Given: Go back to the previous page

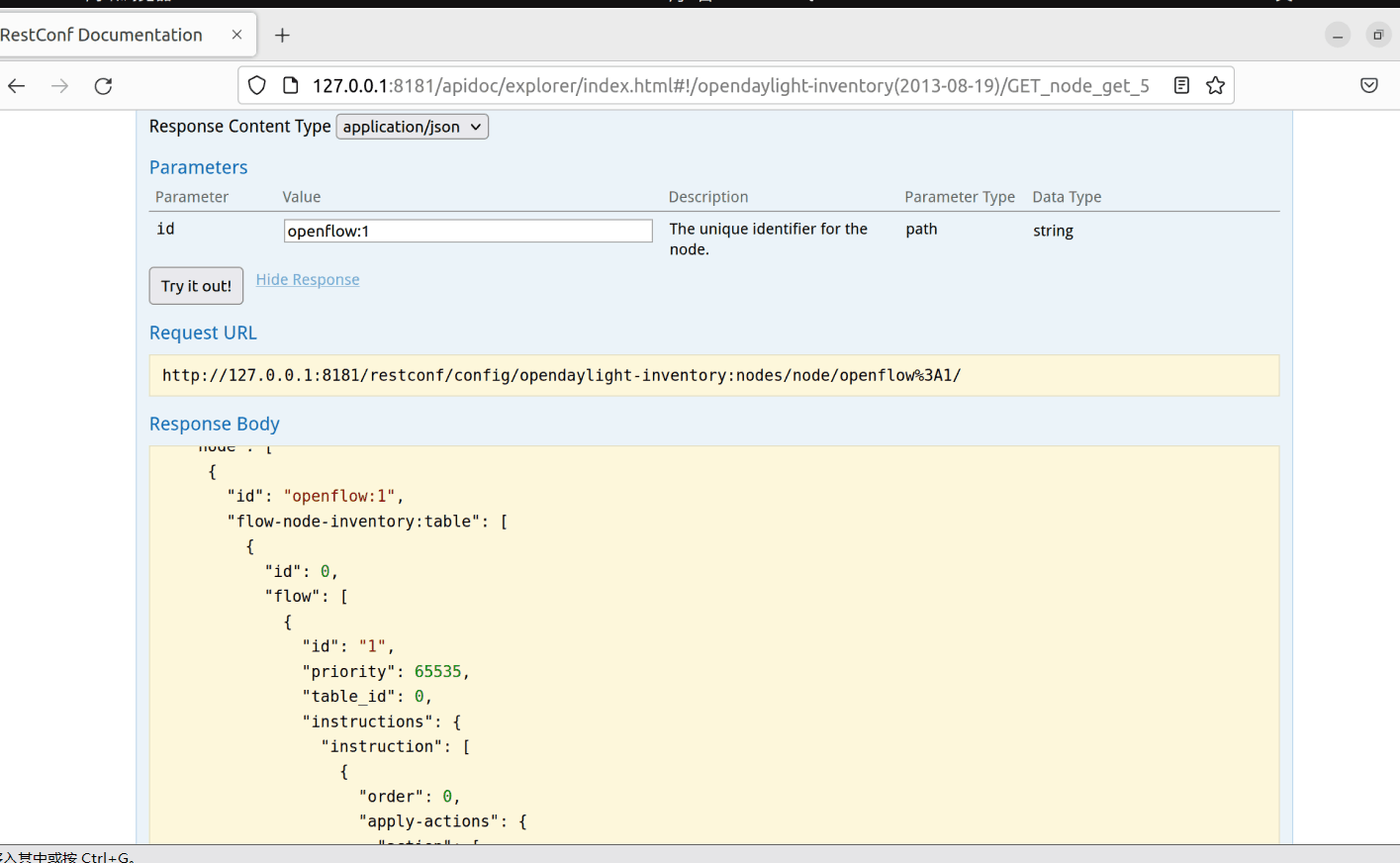Looking at the screenshot, I should point(17,86).
